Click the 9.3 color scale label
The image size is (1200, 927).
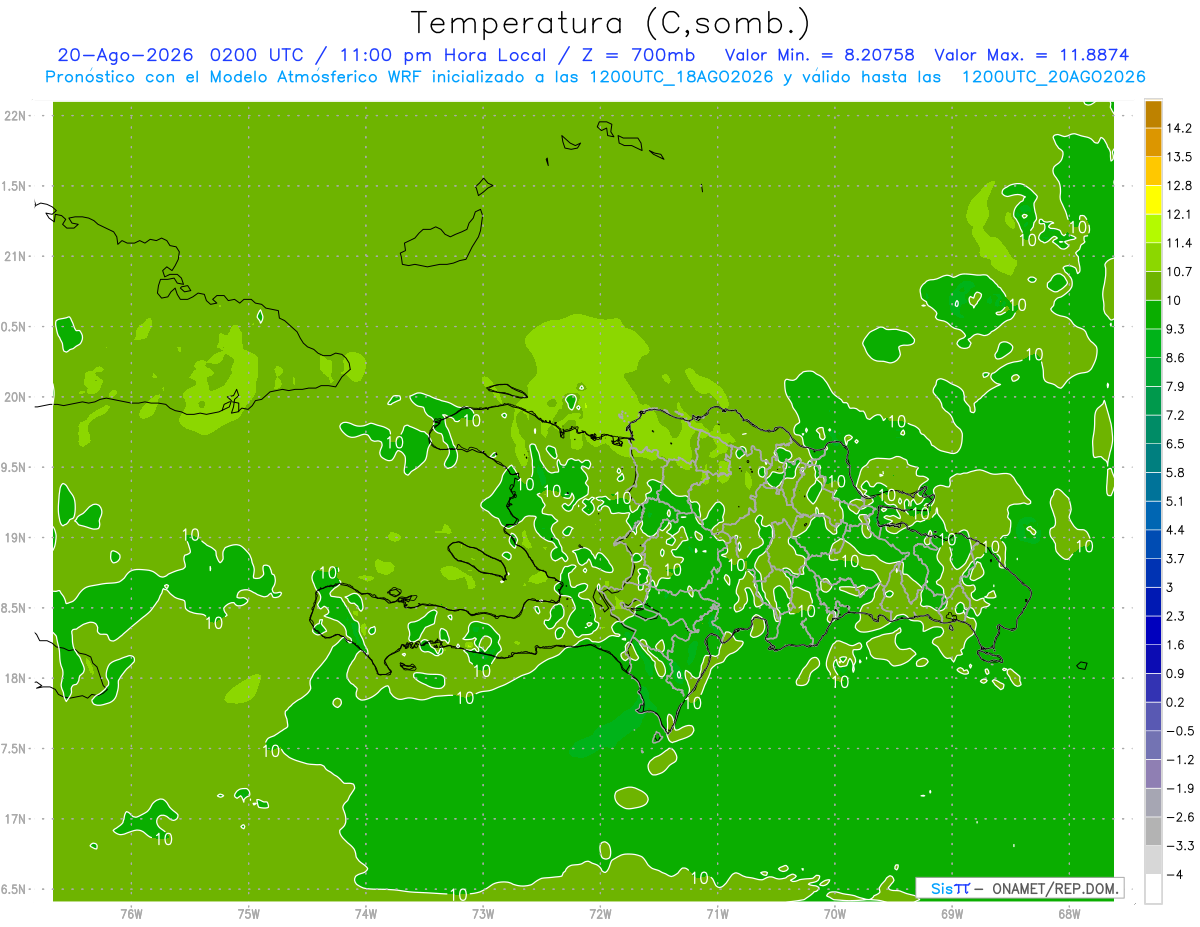tap(1176, 329)
